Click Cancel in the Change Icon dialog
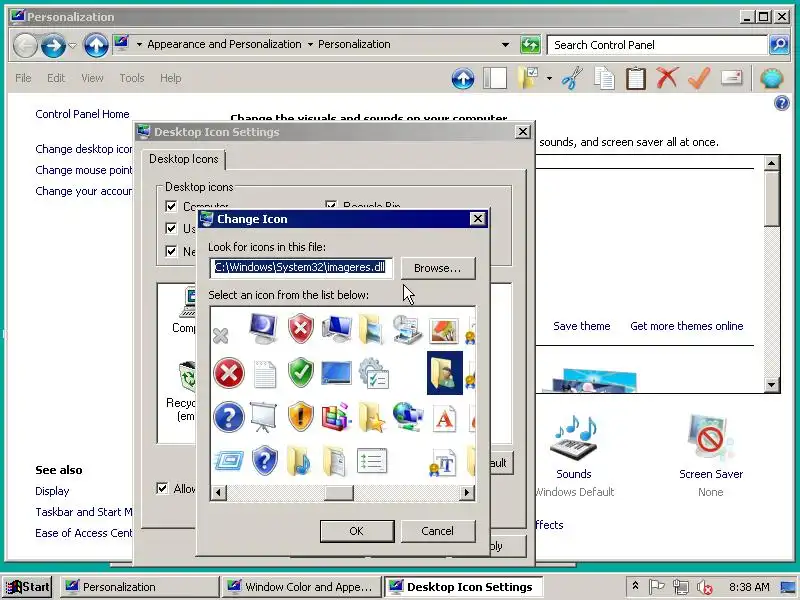This screenshot has height=600, width=800. [x=438, y=531]
